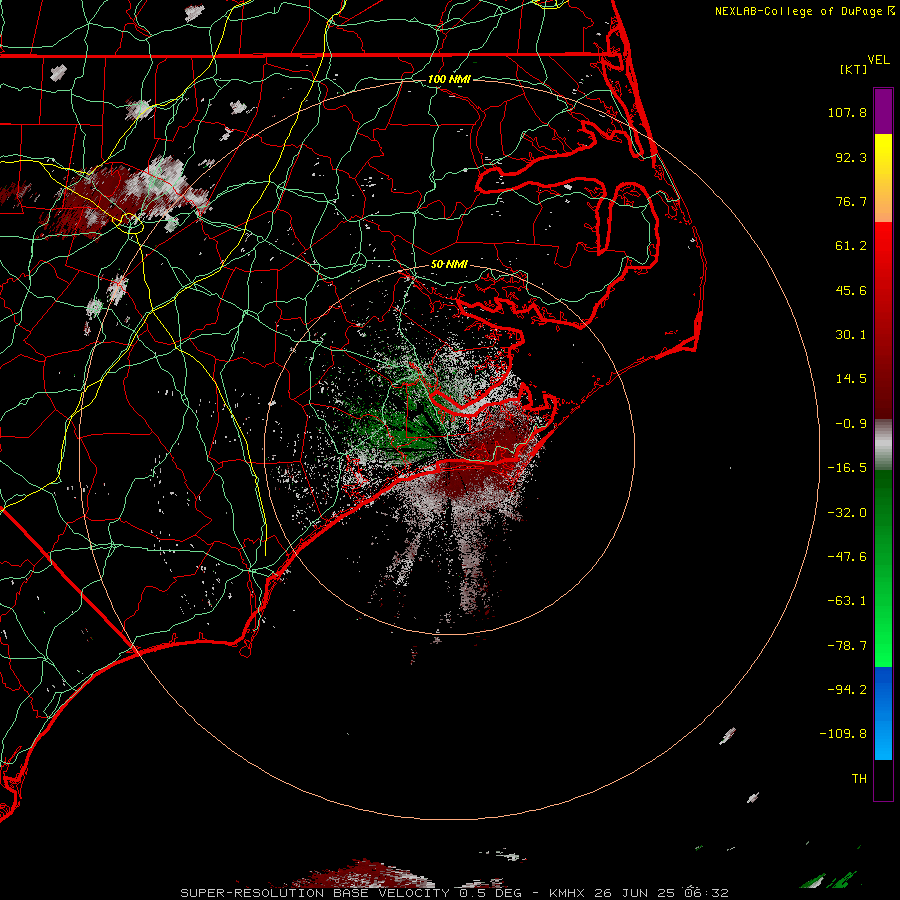Click the light blue segment of the color bar
The image size is (900, 900).
pos(883,738)
